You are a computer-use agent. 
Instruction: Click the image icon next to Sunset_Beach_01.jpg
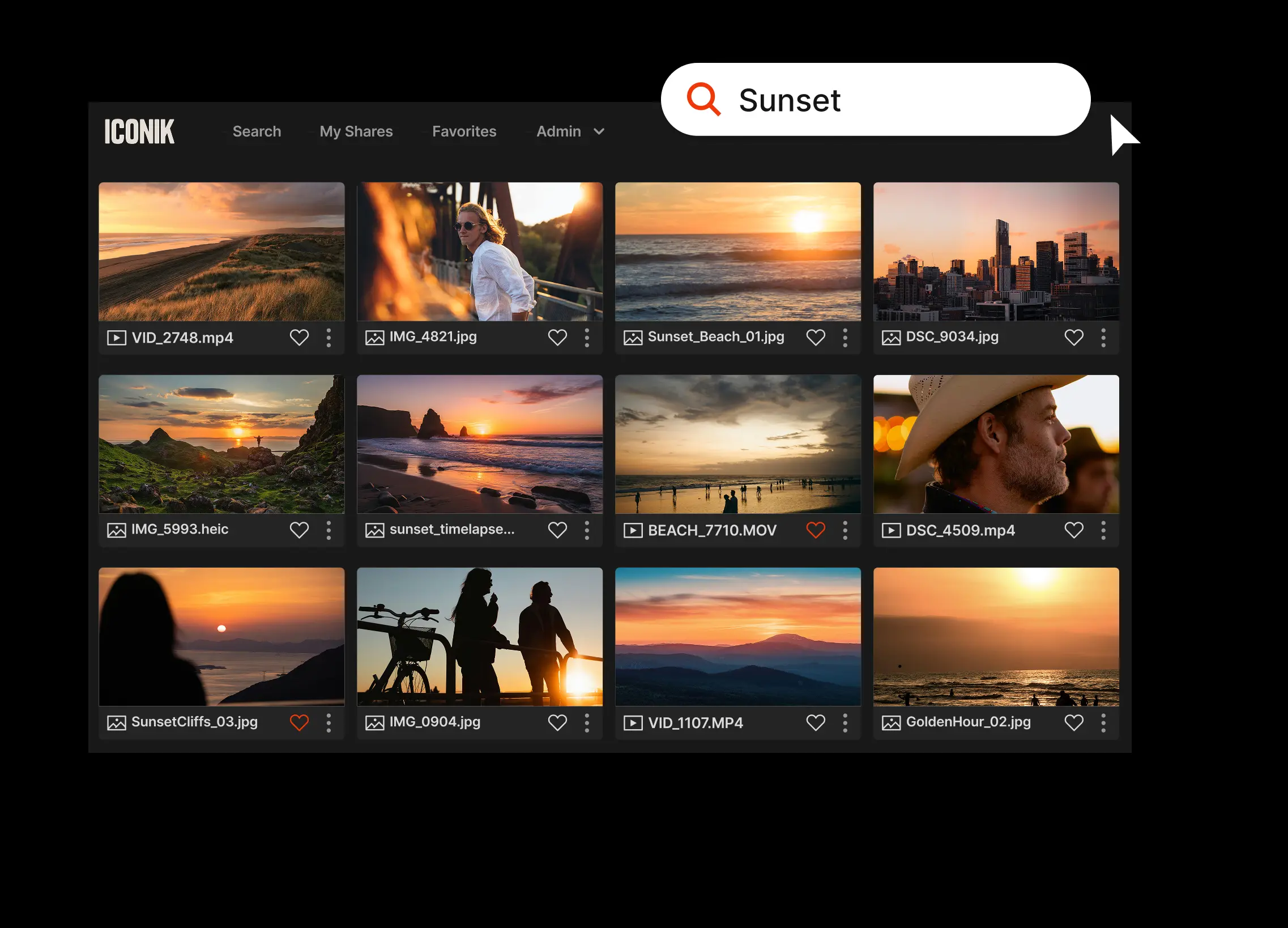pos(633,337)
